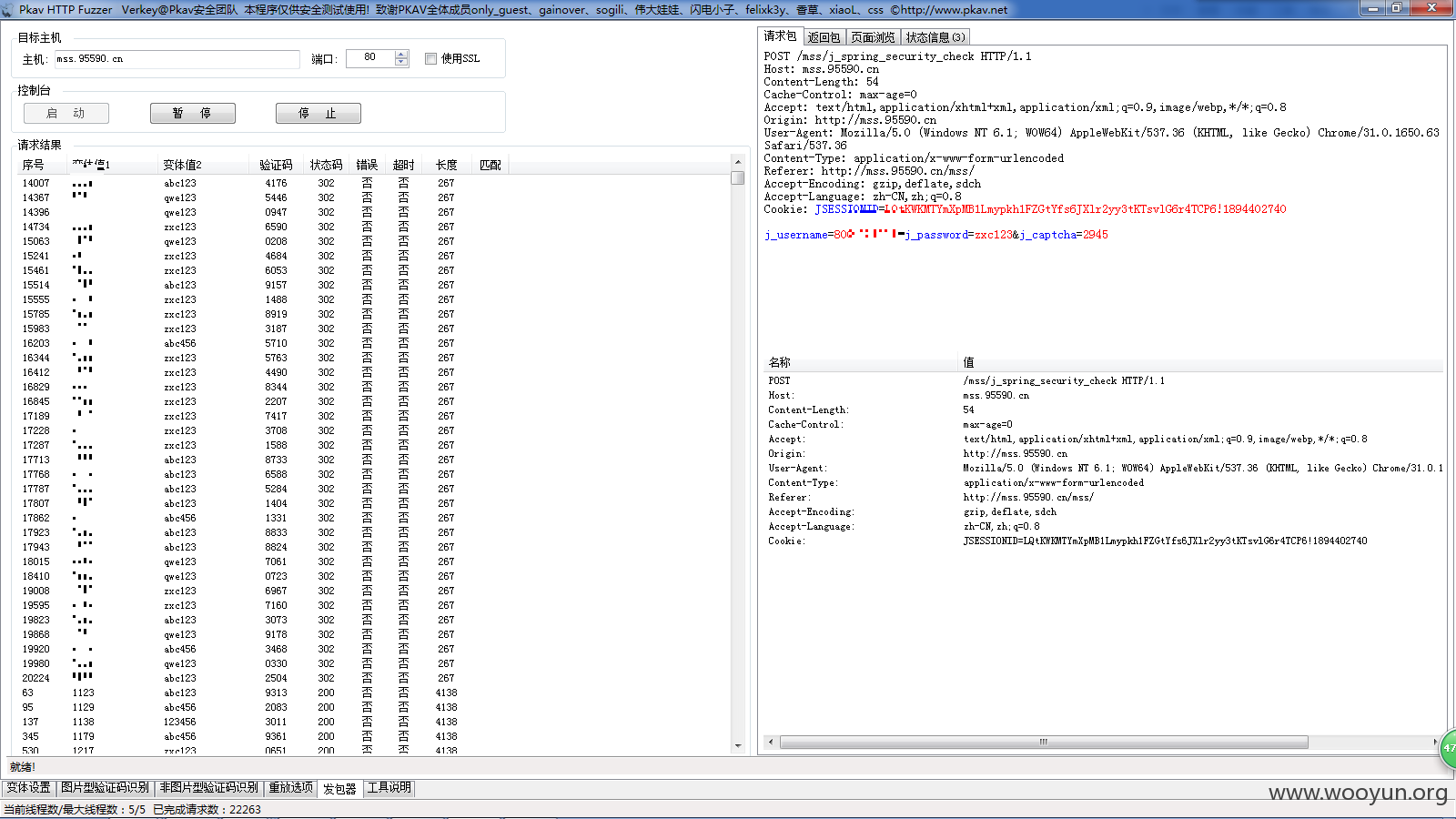Open the 页面浏览 tab

874,37
